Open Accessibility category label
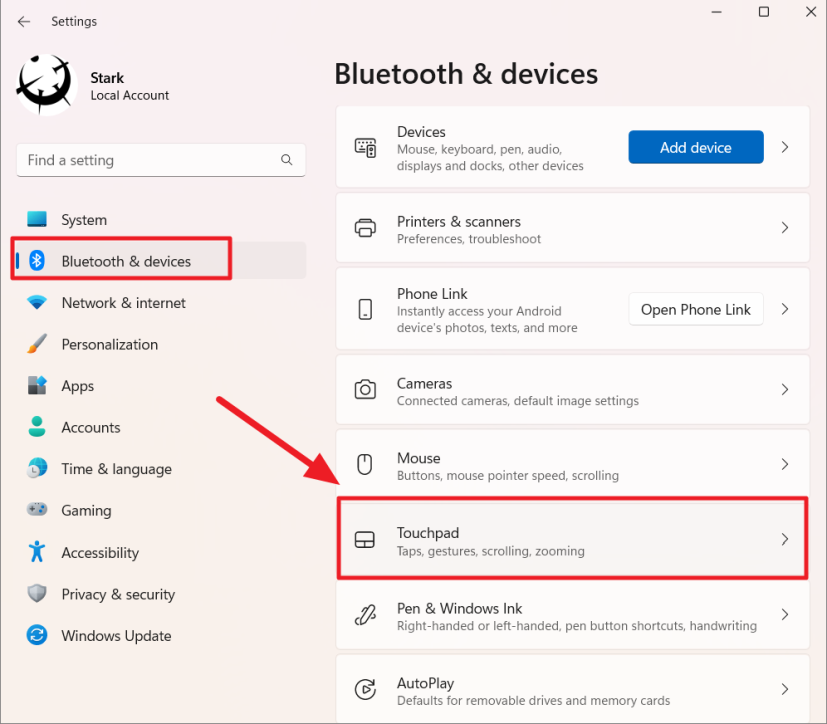The height and width of the screenshot is (724, 827). tap(100, 553)
